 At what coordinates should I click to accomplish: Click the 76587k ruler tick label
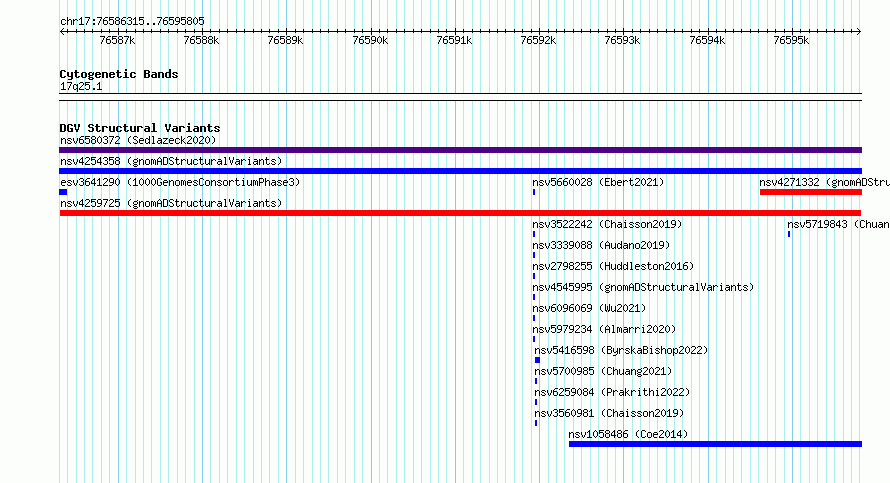point(117,40)
